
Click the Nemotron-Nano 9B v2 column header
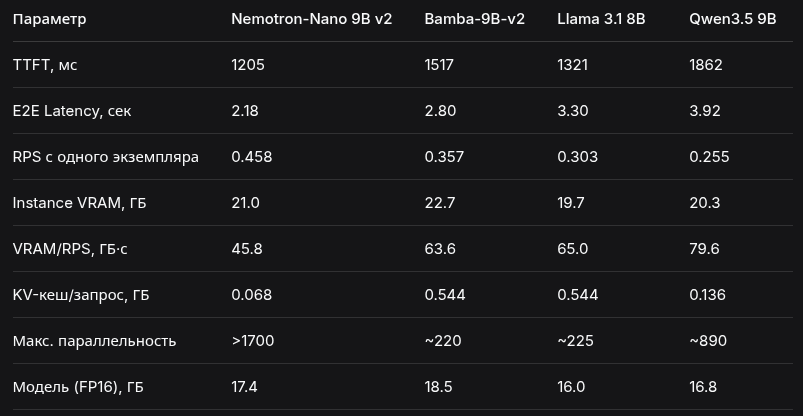coord(311,19)
